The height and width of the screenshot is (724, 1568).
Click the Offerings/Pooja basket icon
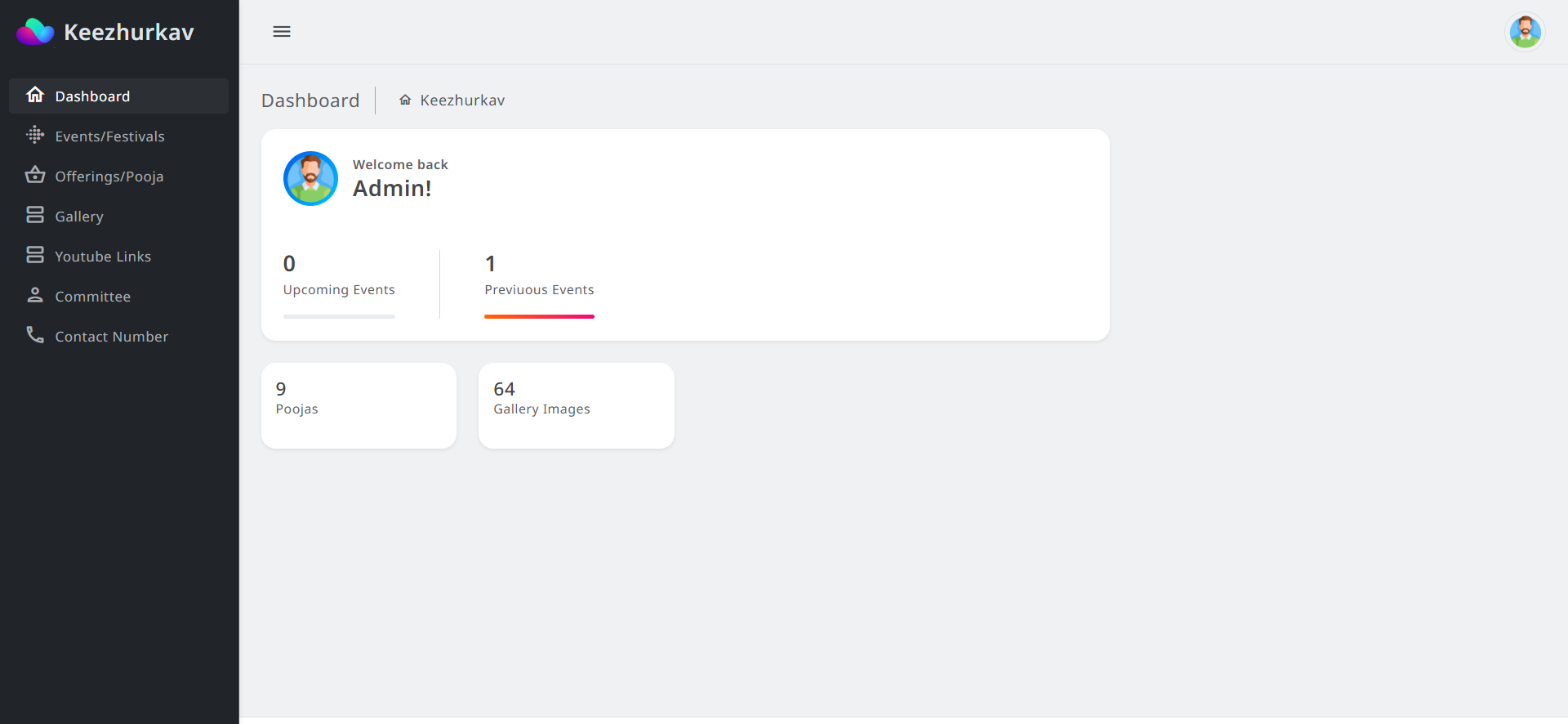coord(35,176)
